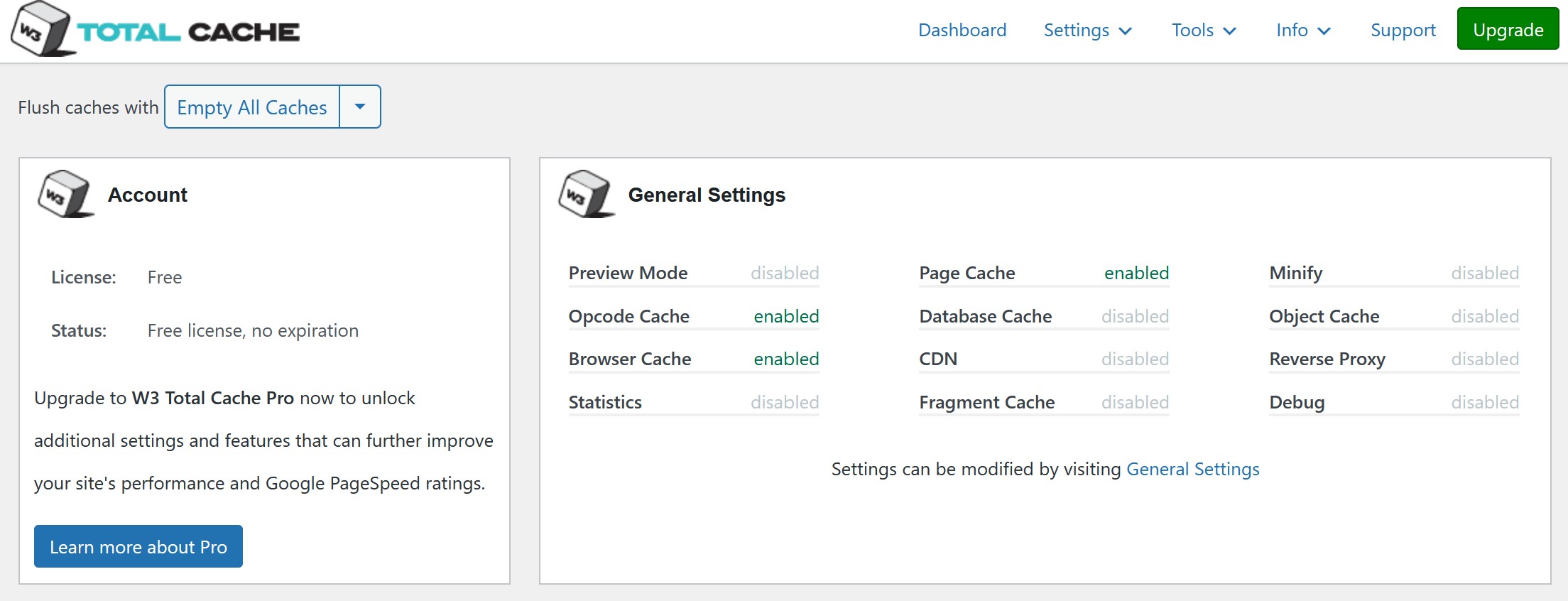The height and width of the screenshot is (601, 1568).
Task: Click the Object Cache label
Action: (1324, 316)
